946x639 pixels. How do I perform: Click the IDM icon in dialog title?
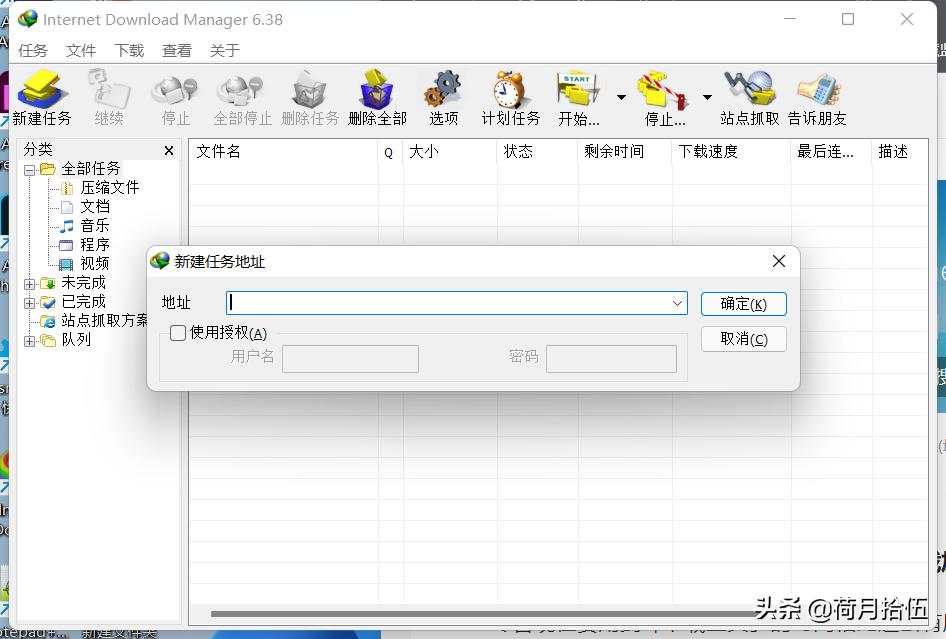coord(160,261)
